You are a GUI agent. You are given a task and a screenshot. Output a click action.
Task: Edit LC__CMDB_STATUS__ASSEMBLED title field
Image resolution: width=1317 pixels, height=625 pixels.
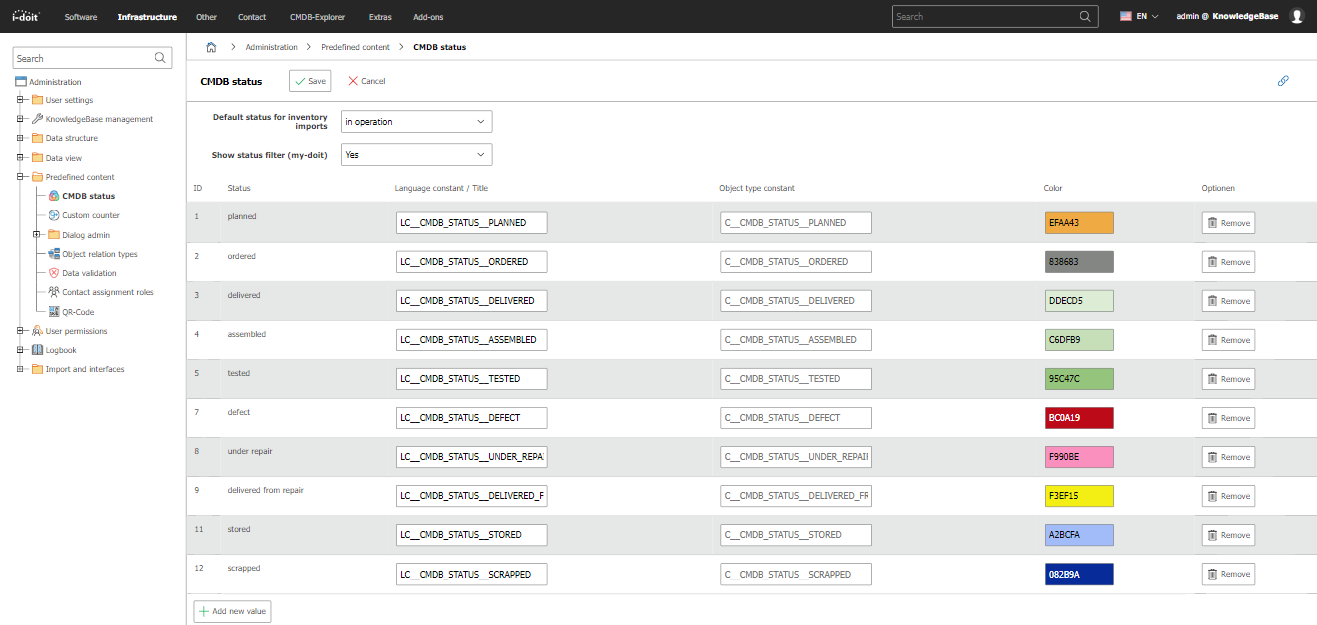[472, 340]
